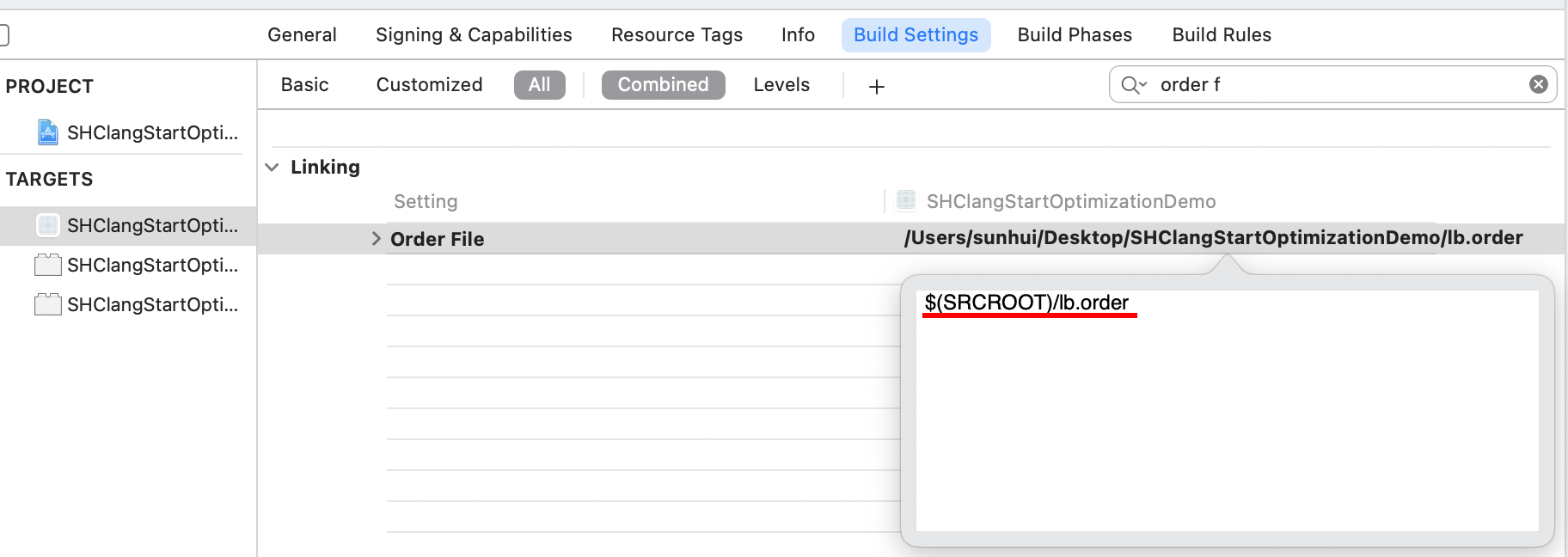
Task: Open the search magnifier options menu
Action: (x=1134, y=84)
